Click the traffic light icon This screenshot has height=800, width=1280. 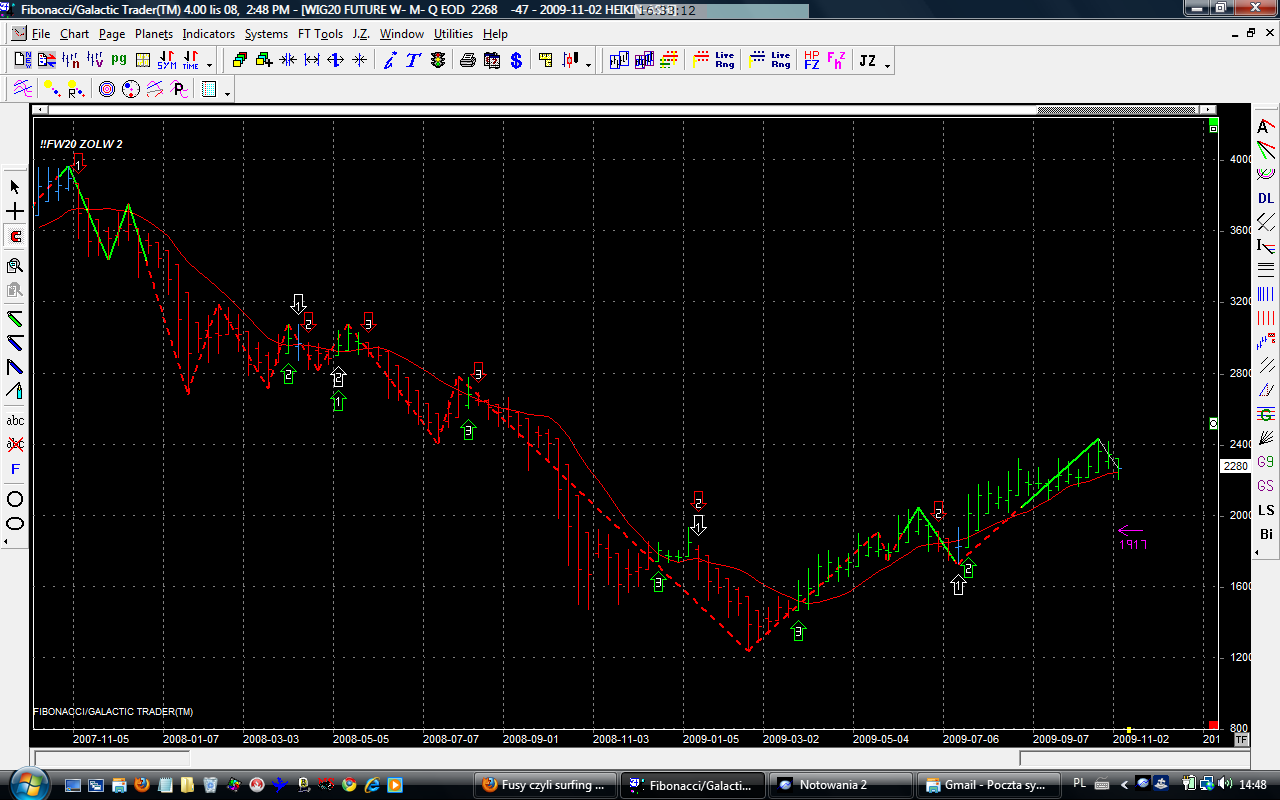(x=438, y=61)
